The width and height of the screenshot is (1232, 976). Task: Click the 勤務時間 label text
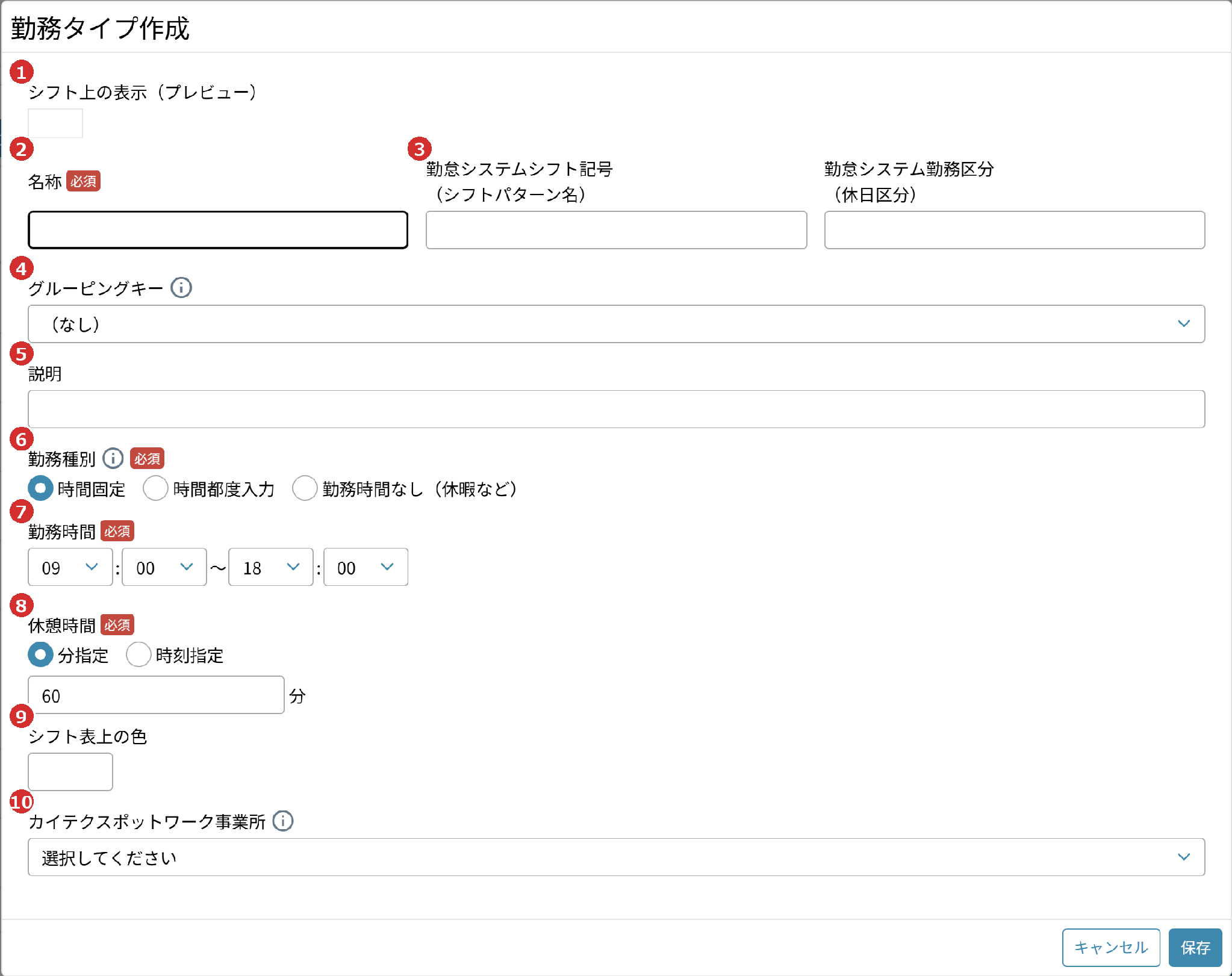(62, 532)
